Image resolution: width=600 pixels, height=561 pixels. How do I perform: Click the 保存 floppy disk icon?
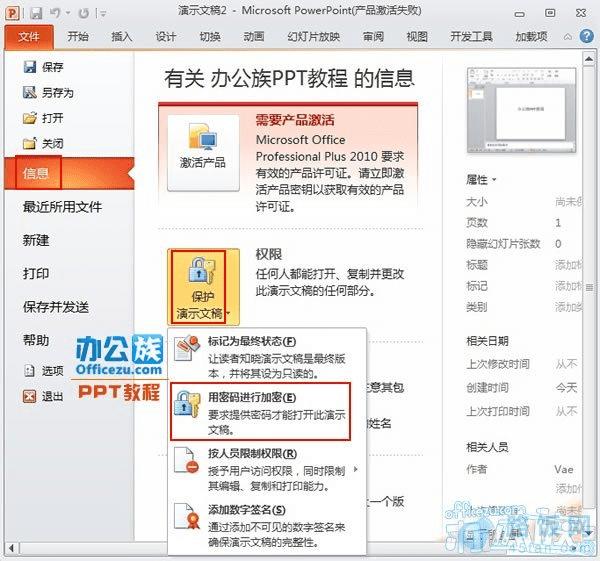pos(29,67)
